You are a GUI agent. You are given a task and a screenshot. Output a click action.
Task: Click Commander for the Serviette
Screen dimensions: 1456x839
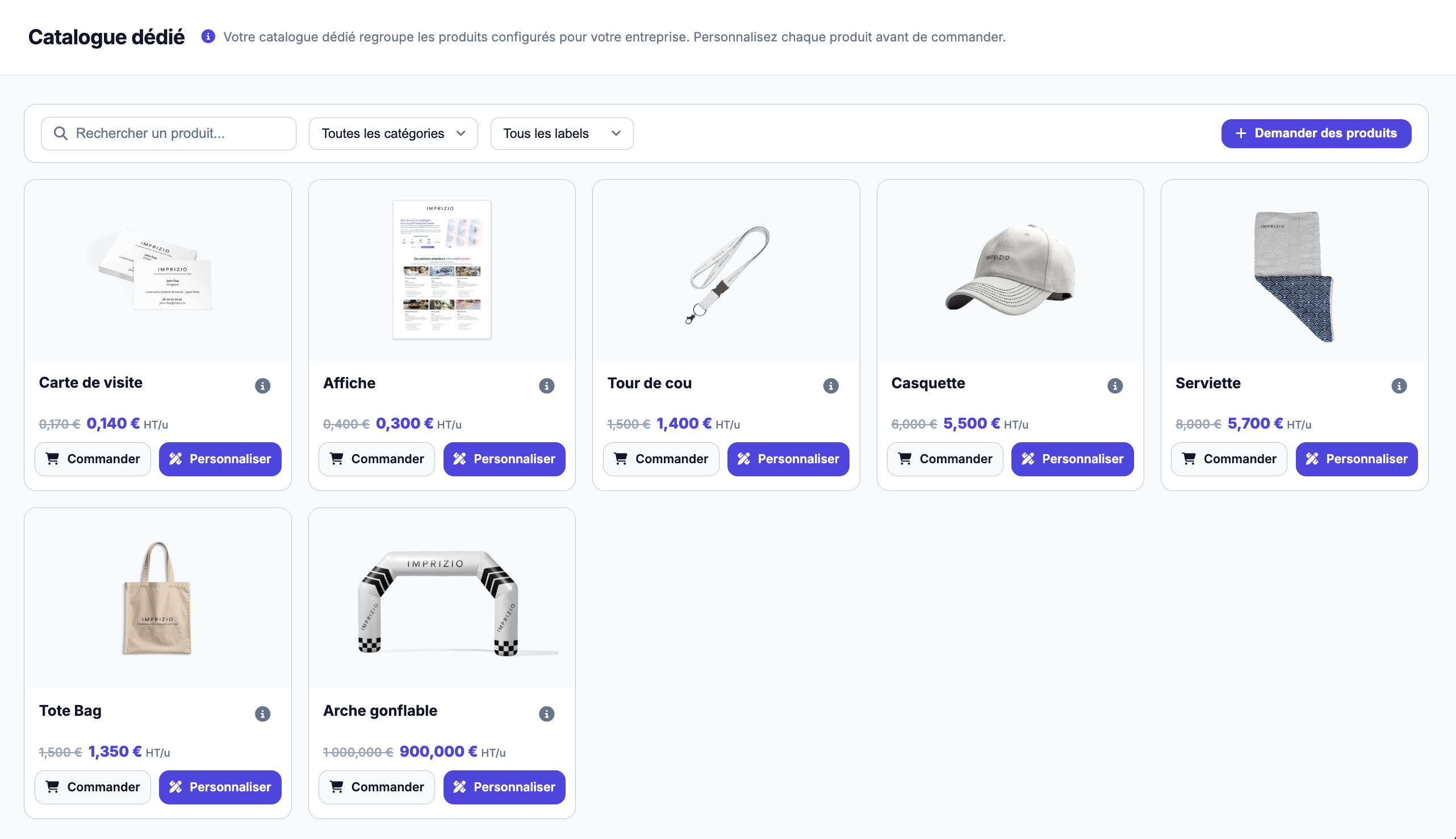pos(1229,459)
